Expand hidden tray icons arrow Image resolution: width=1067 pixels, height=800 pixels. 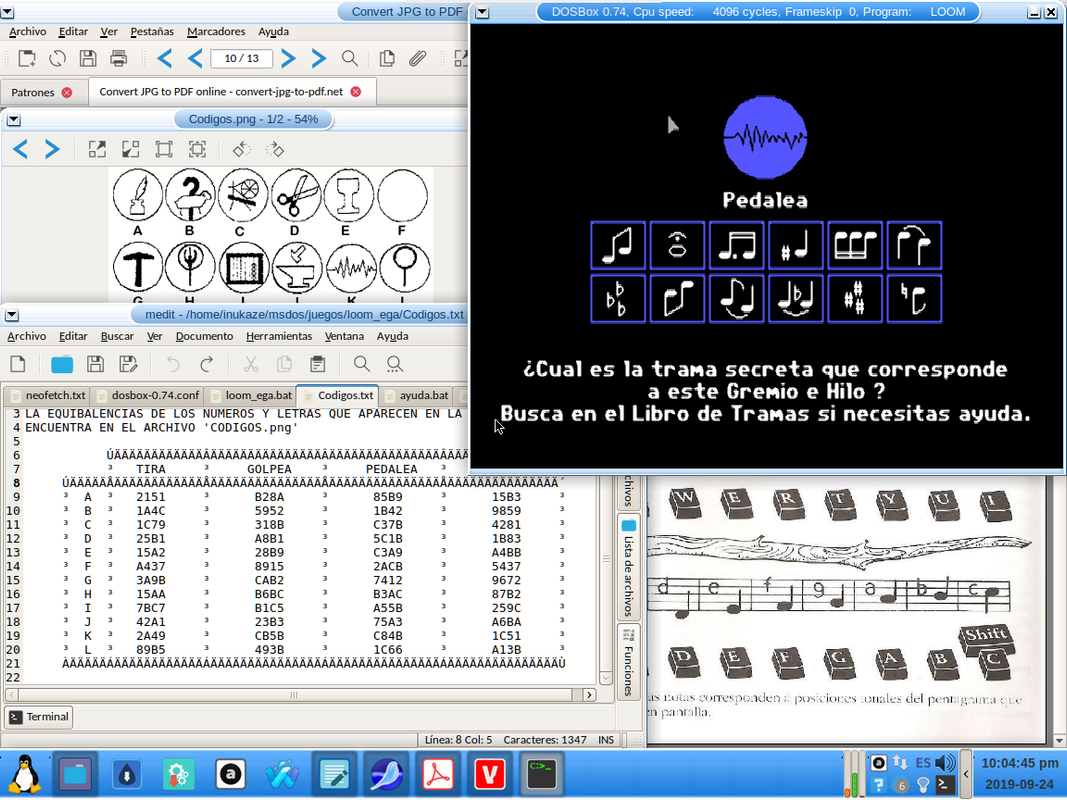966,774
